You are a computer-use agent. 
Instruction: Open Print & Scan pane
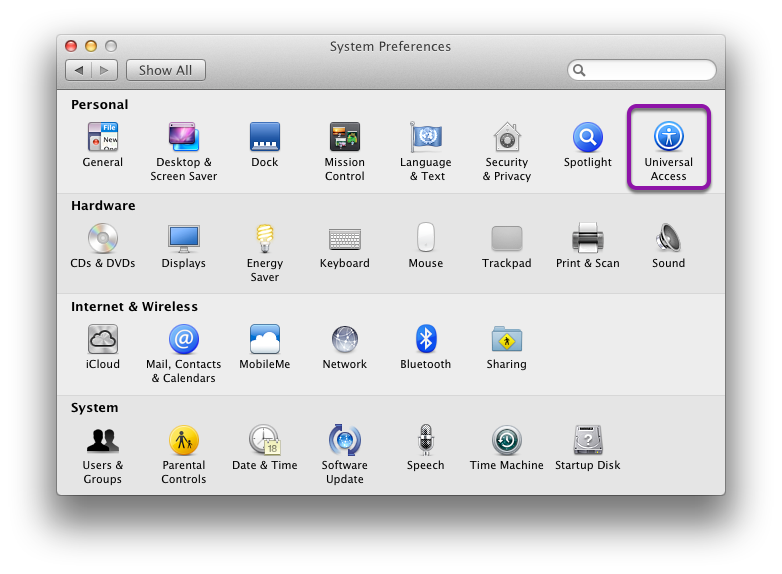click(x=587, y=245)
